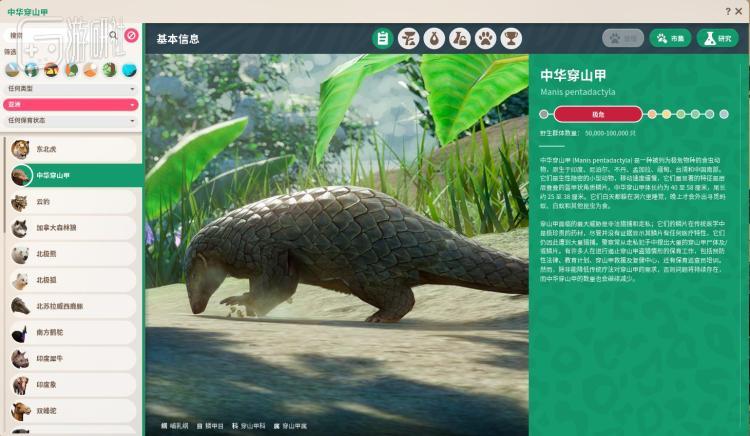Image resolution: width=750 pixels, height=436 pixels.
Task: Toggle the tundra biome filter
Action: click(x=12, y=70)
